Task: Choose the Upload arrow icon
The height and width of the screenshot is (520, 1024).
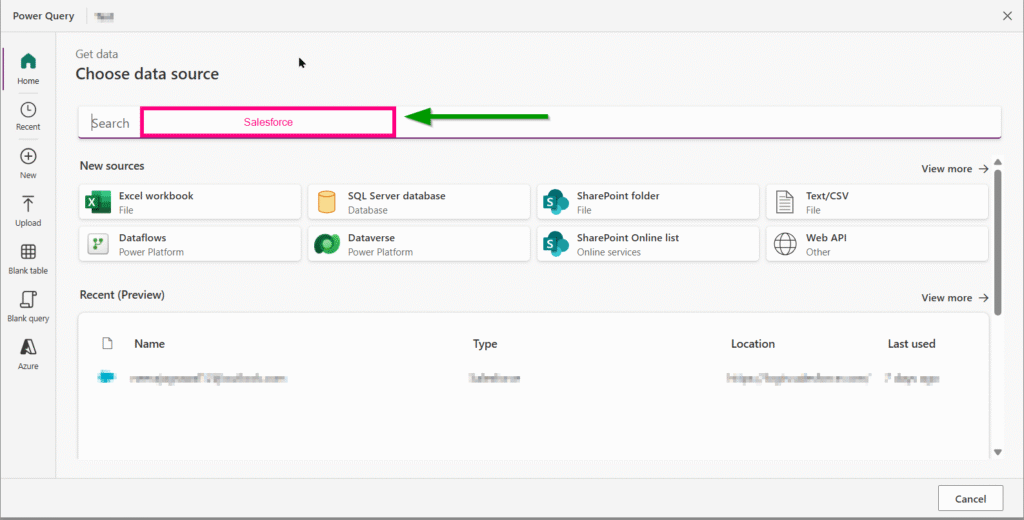Action: 28,203
